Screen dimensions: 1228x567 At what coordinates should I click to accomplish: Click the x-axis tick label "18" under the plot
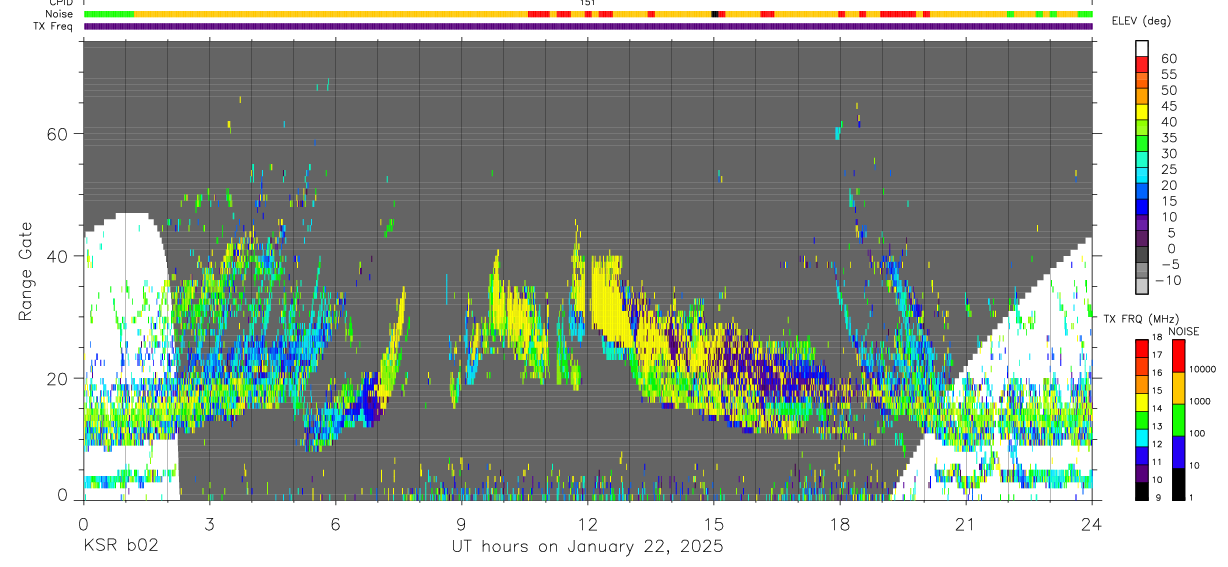click(x=840, y=524)
